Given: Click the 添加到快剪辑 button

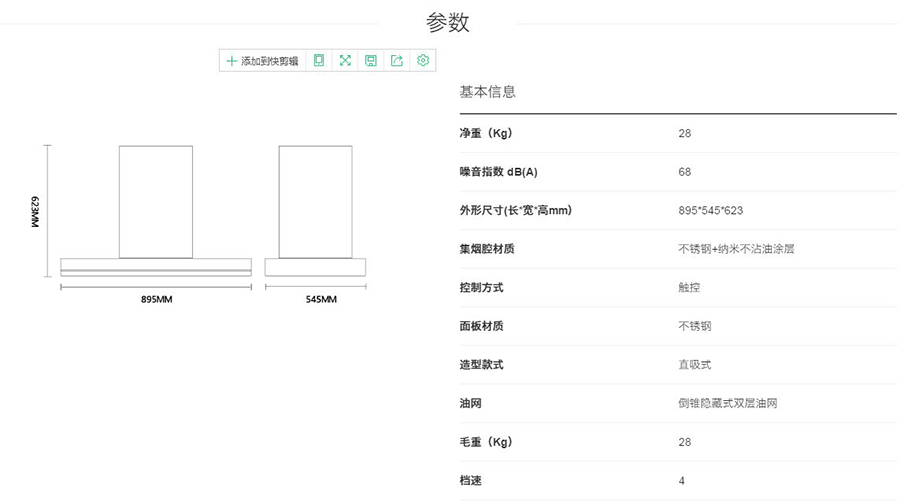Looking at the screenshot, I should (262, 61).
